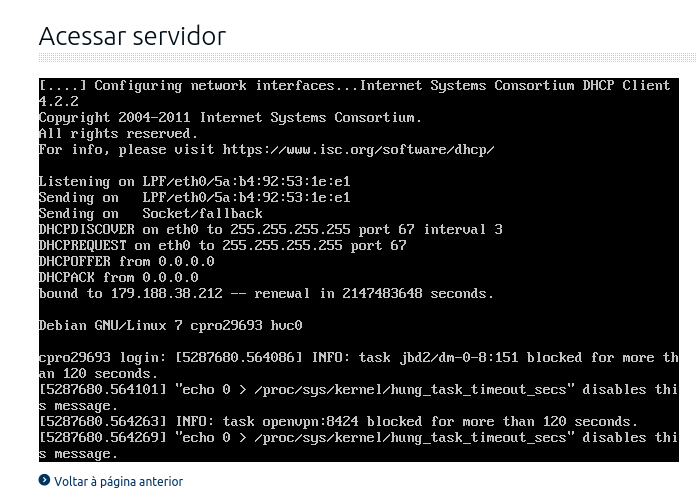Click the All rights reserved line
The width and height of the screenshot is (697, 492).
pyautogui.click(x=118, y=133)
